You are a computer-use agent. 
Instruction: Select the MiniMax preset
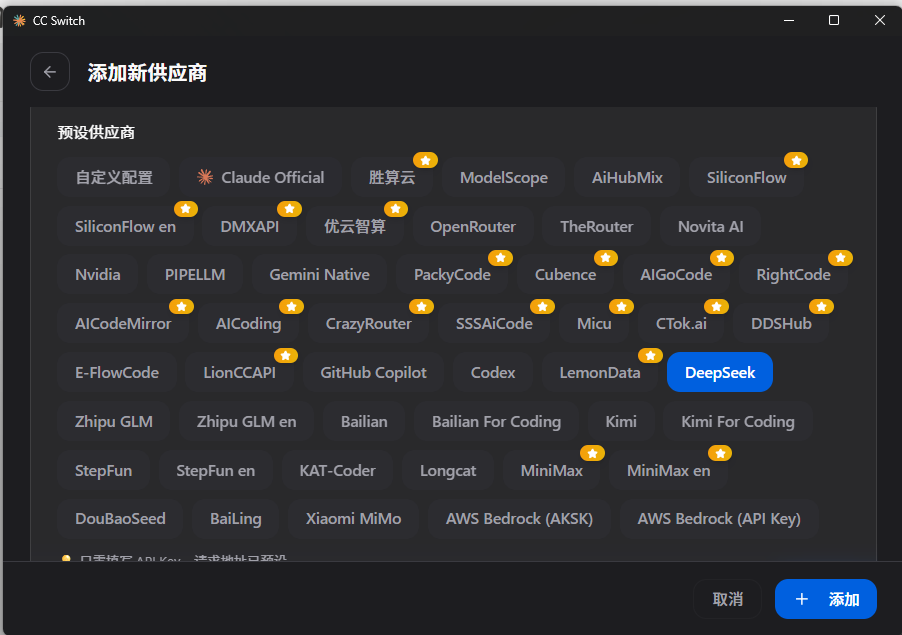(552, 470)
